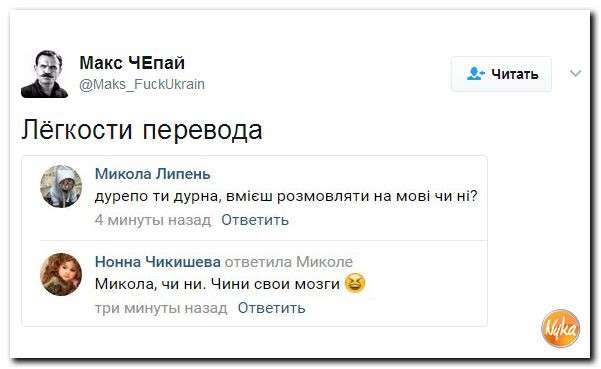Click the '4 минуты назад' timestamp
This screenshot has width=601, height=369.
coord(153,220)
